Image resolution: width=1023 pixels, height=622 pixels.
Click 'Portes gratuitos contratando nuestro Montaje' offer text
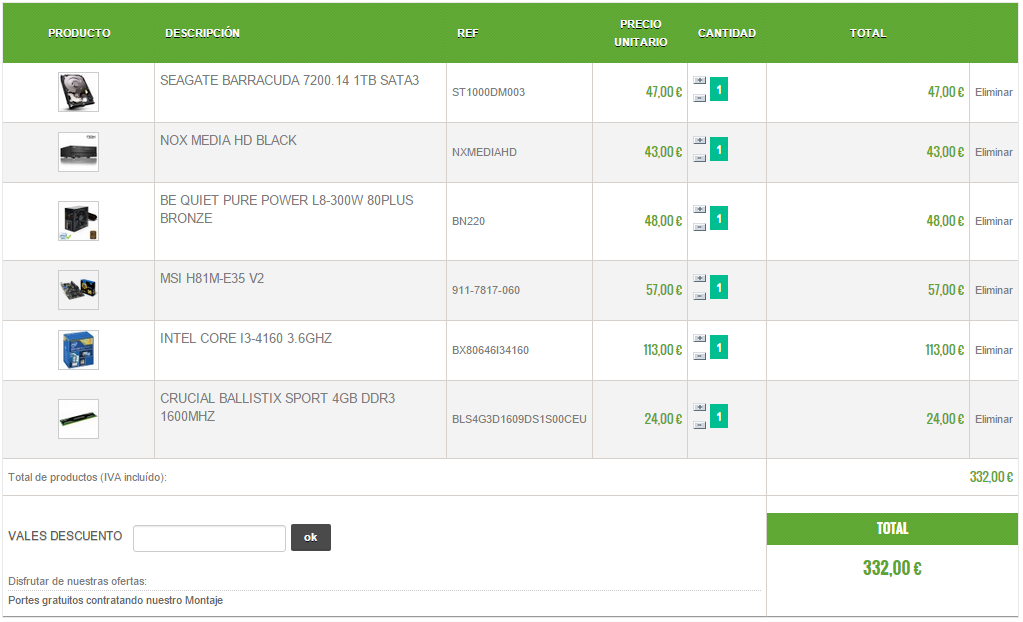click(115, 600)
